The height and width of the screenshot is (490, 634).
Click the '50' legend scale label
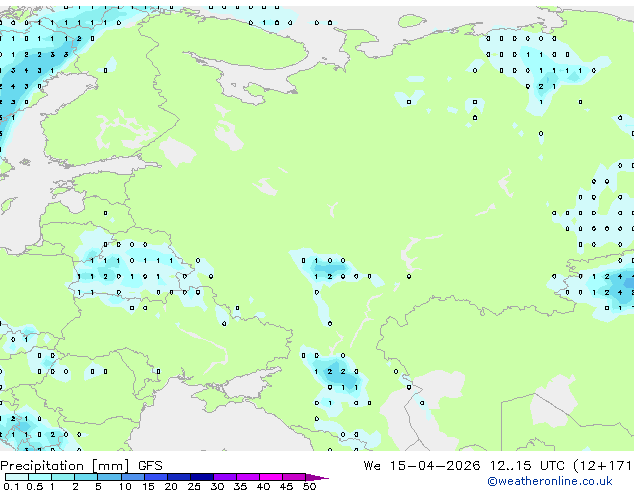(x=309, y=486)
